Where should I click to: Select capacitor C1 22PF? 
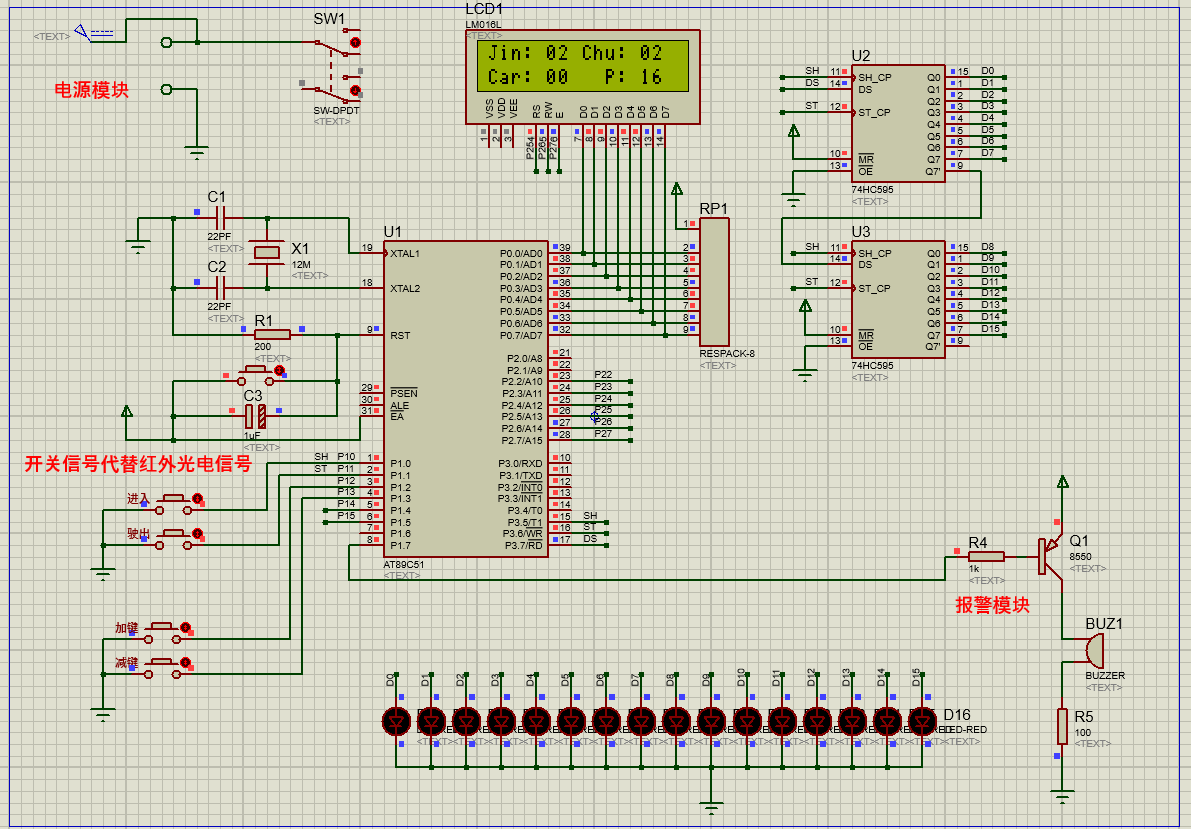click(x=220, y=218)
